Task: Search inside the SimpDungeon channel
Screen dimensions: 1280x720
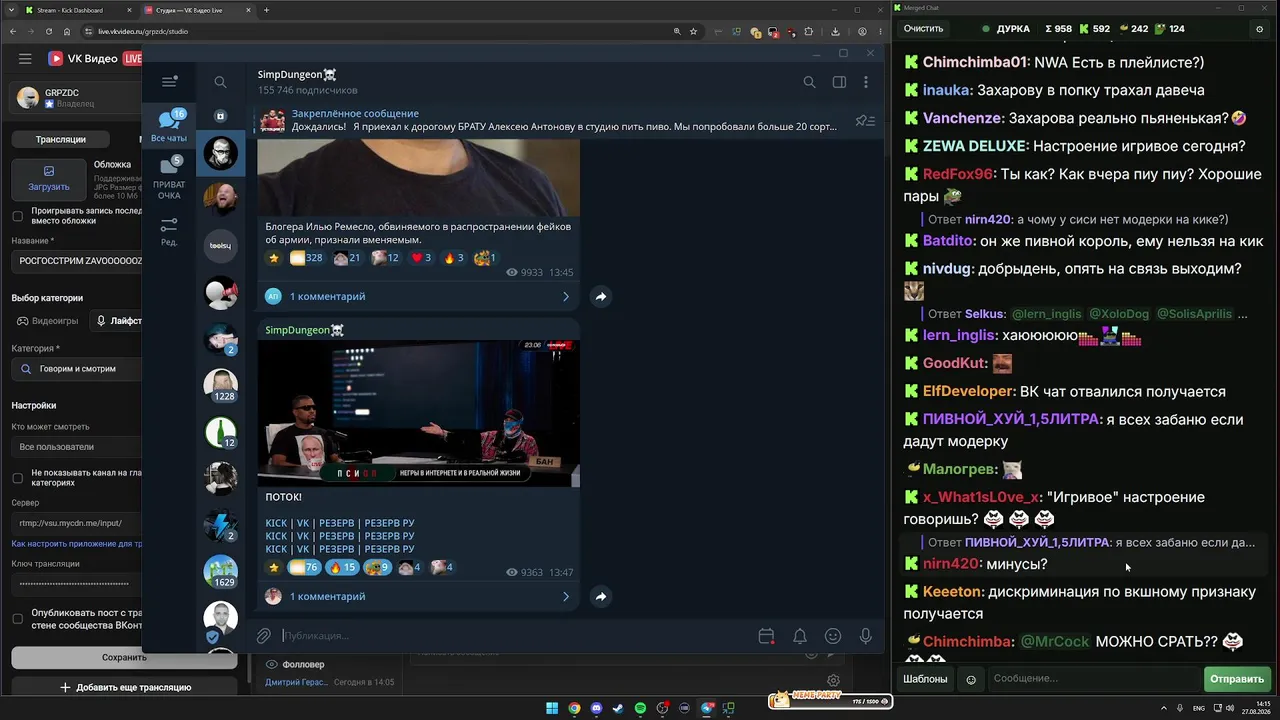Action: pos(809,82)
